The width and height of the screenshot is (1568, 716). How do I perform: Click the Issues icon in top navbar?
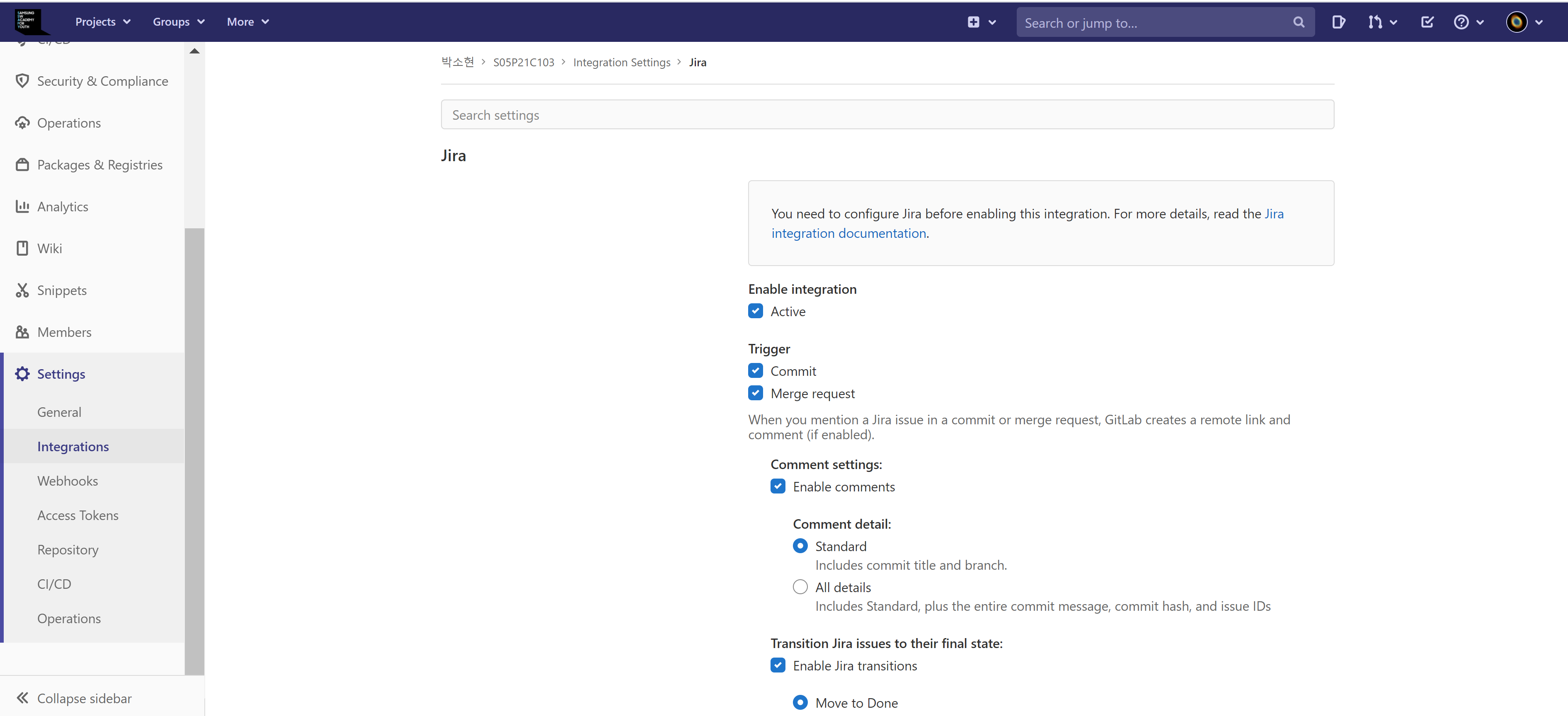click(x=1338, y=22)
